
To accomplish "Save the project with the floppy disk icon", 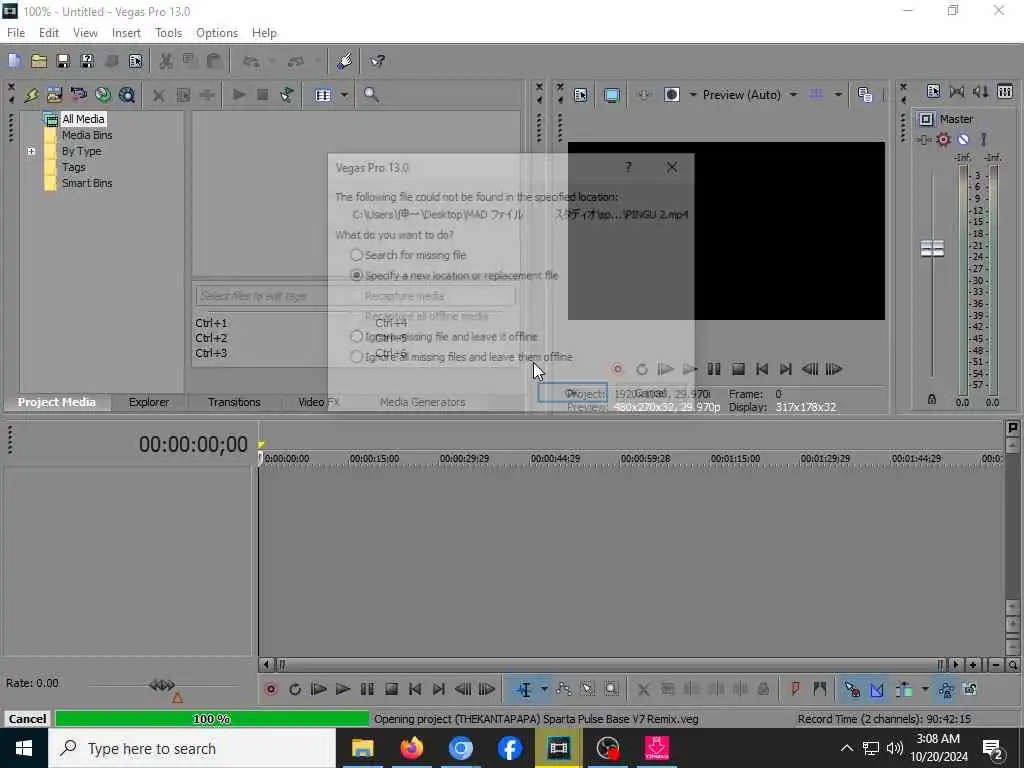I will (63, 61).
